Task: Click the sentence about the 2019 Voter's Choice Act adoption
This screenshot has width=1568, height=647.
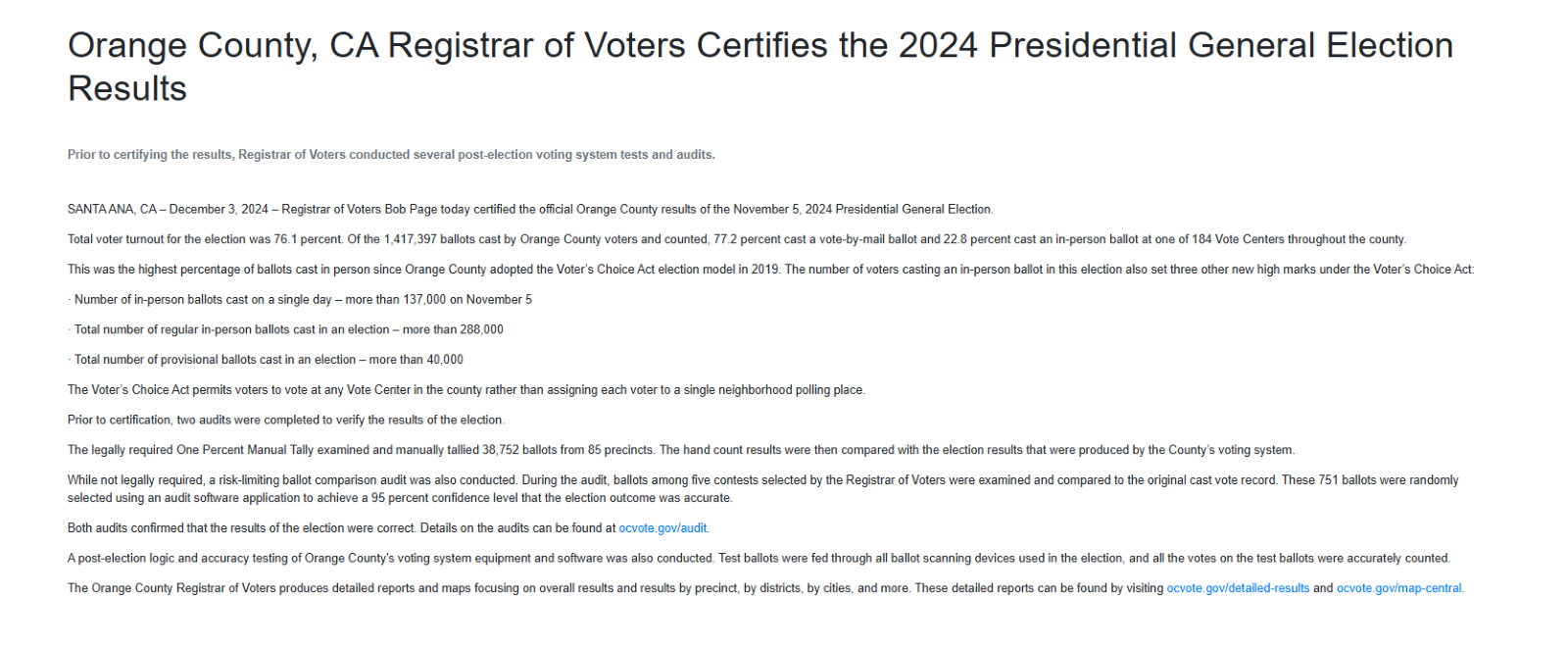Action: [x=423, y=270]
